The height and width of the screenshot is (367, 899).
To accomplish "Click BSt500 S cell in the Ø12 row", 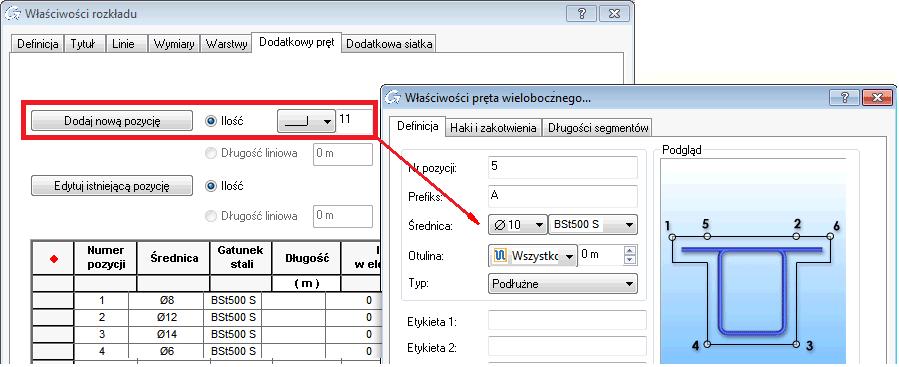I will 233,317.
